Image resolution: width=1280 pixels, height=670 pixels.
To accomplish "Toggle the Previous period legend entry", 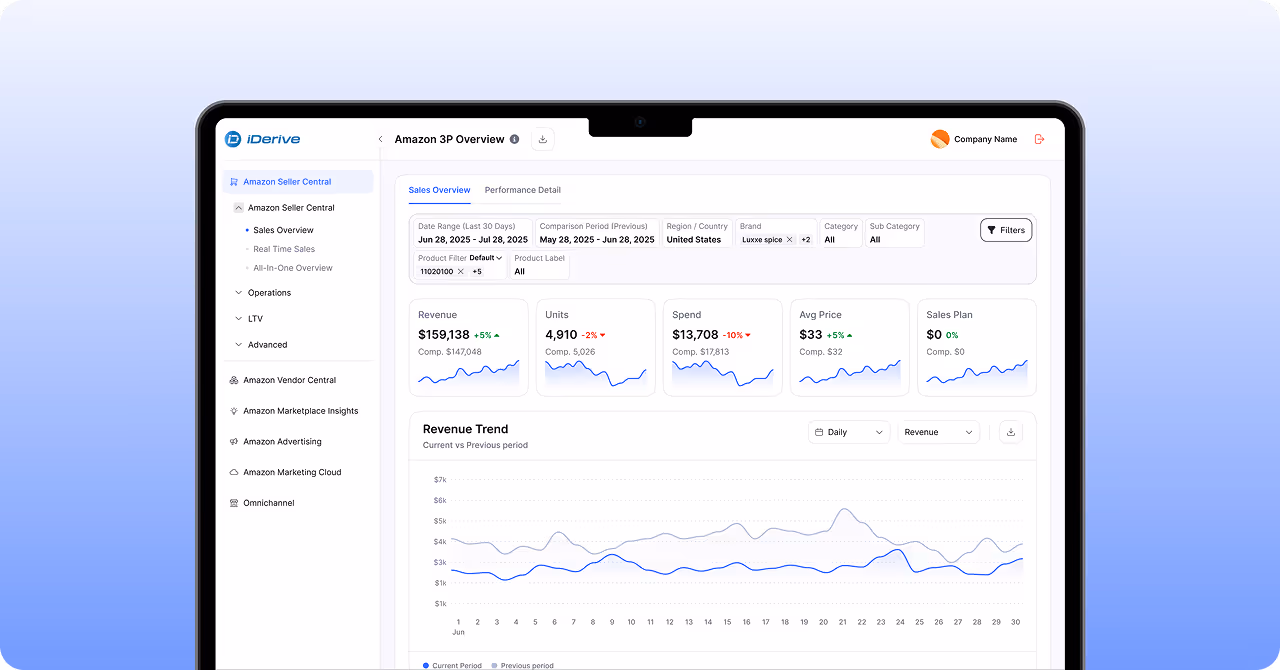I will click(522, 665).
